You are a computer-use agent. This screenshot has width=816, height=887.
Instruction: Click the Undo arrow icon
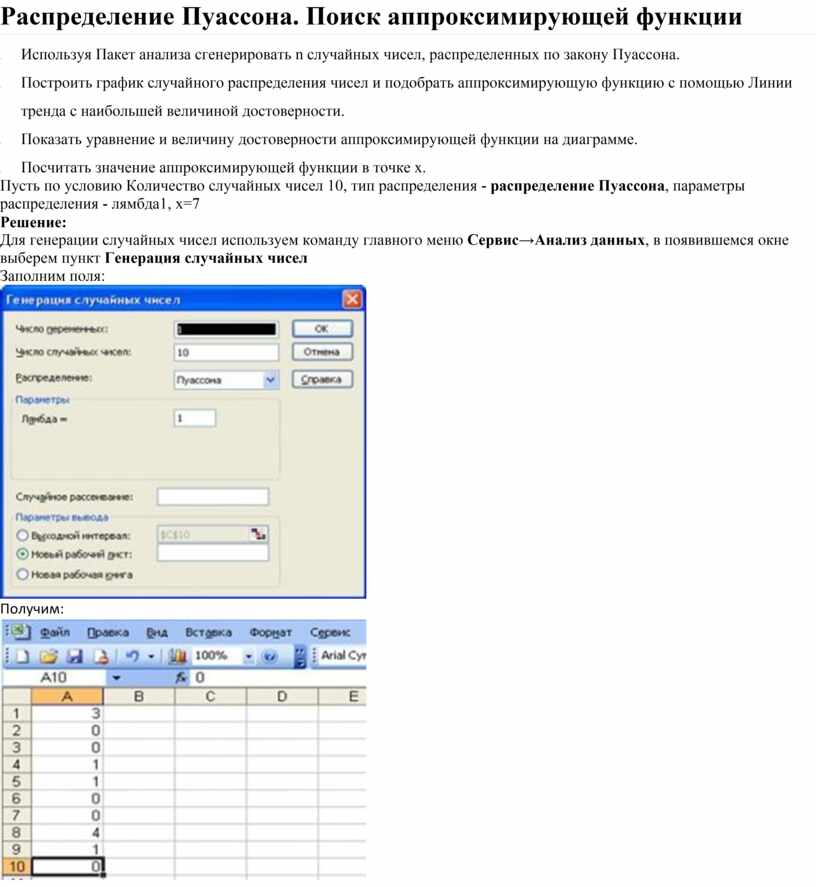pyautogui.click(x=130, y=656)
